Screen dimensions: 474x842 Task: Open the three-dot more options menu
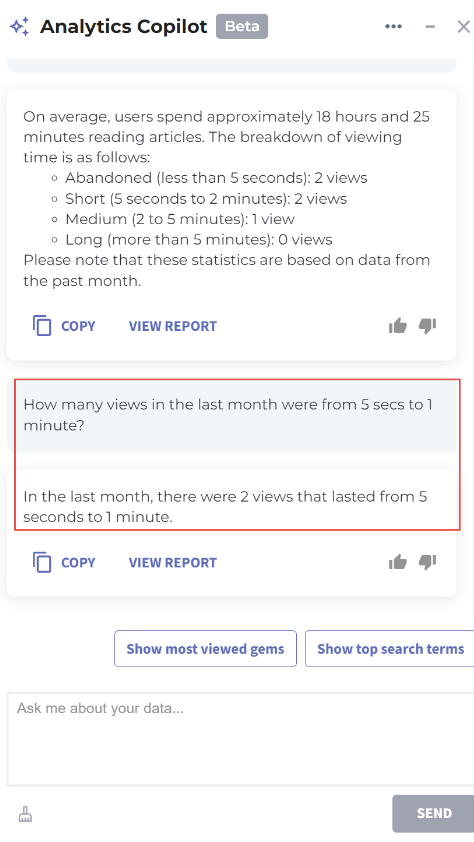393,26
